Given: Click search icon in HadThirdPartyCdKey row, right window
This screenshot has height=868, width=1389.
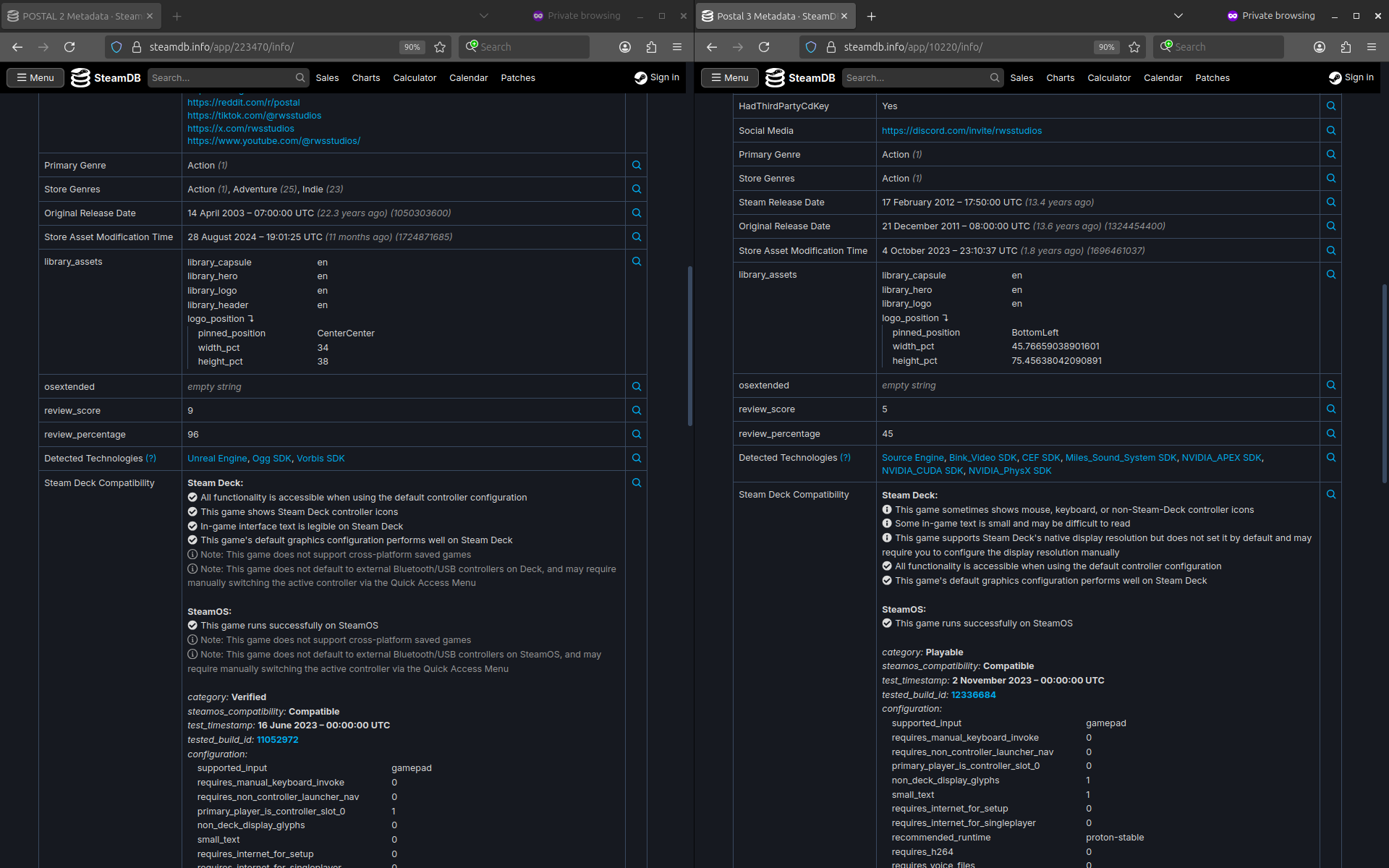Looking at the screenshot, I should pos(1331,106).
